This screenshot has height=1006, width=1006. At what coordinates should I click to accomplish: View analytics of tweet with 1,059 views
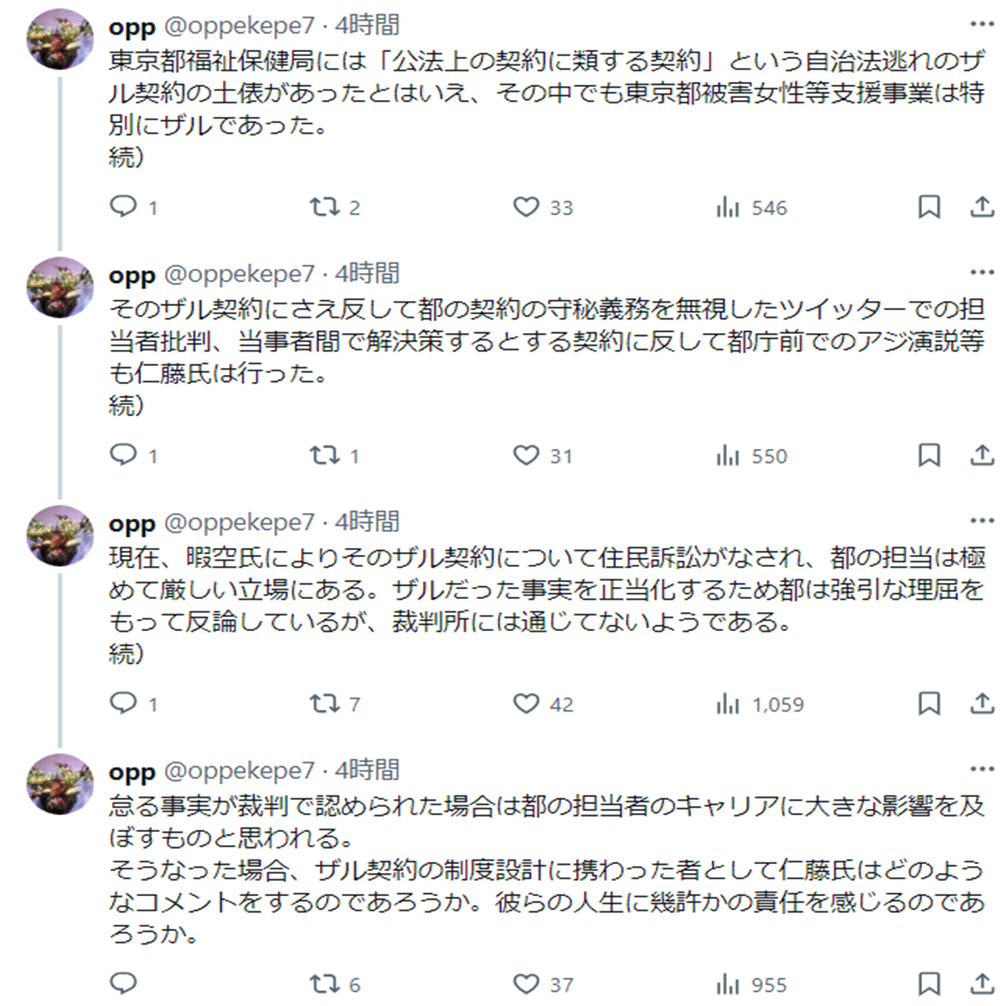click(728, 704)
